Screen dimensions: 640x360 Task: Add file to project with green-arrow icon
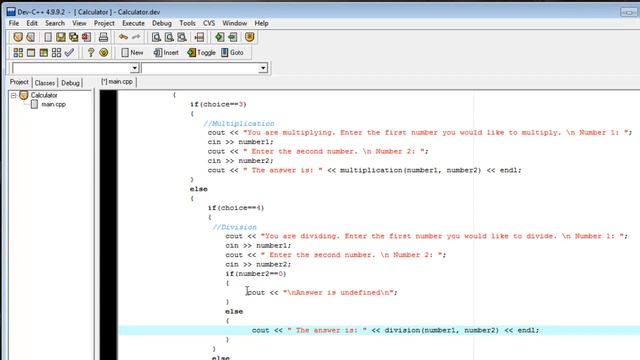pyautogui.click(x=220, y=37)
